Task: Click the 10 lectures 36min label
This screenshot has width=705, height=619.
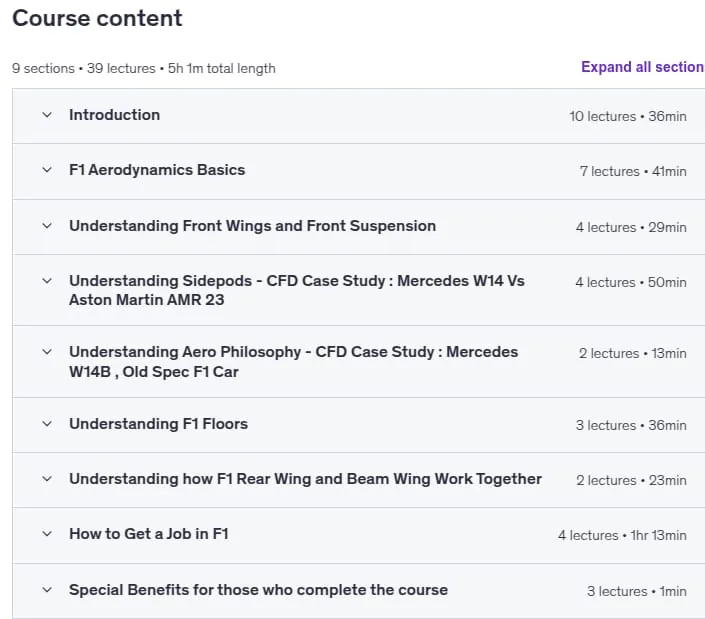Action: (x=628, y=116)
